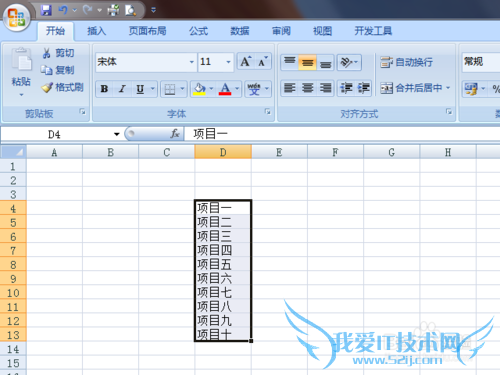Enable 自动换行 wrap text
The height and width of the screenshot is (375, 500).
407,62
